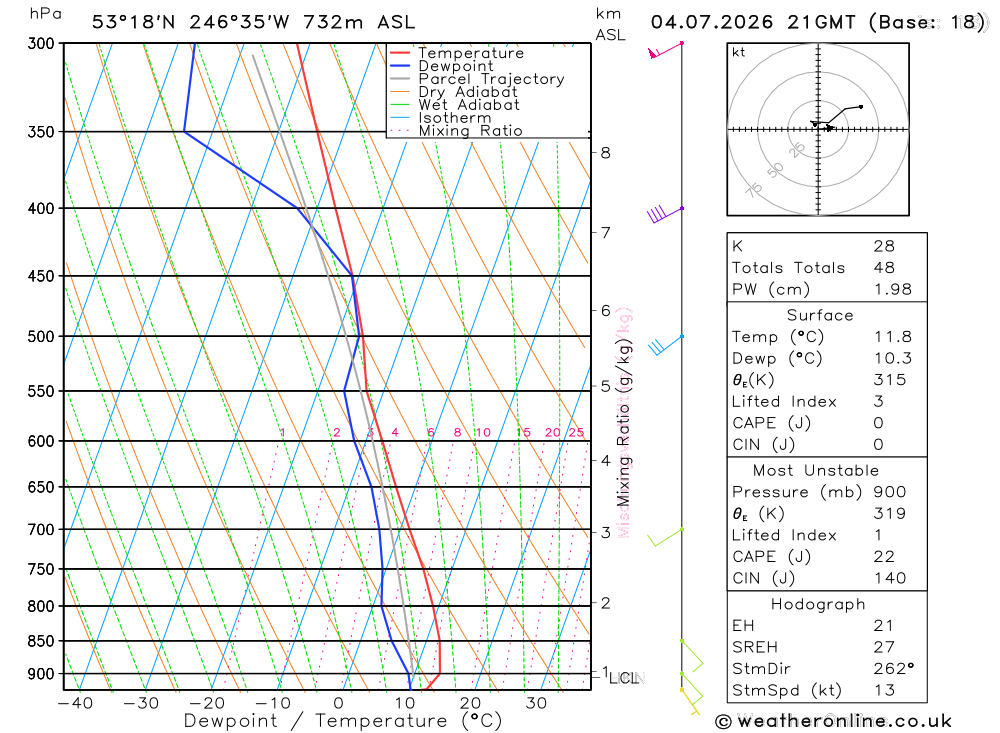Screen dimensions: 1000x733
Task: Click the 400 hPa pressure label
Action: [41, 209]
